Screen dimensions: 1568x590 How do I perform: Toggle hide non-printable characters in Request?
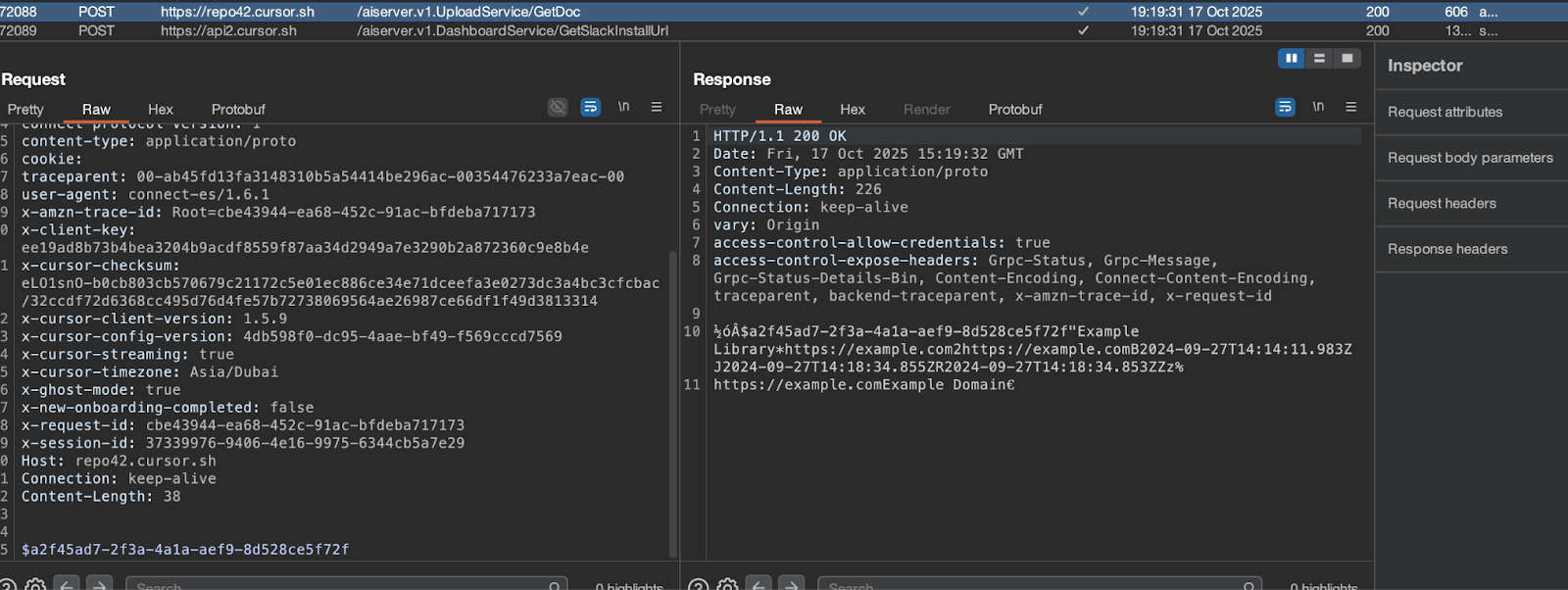(558, 107)
